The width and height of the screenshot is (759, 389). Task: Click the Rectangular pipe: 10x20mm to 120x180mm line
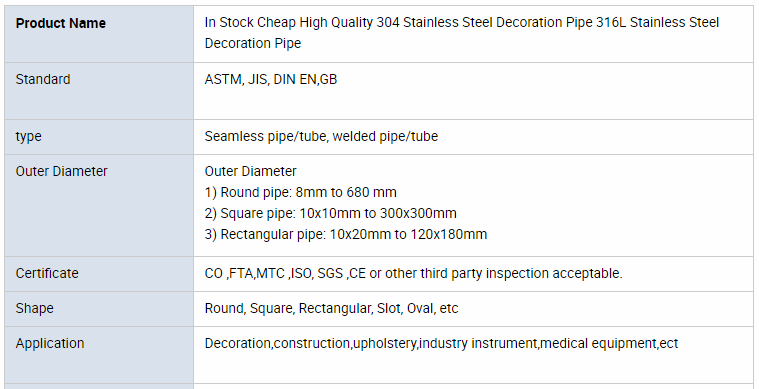coord(346,234)
